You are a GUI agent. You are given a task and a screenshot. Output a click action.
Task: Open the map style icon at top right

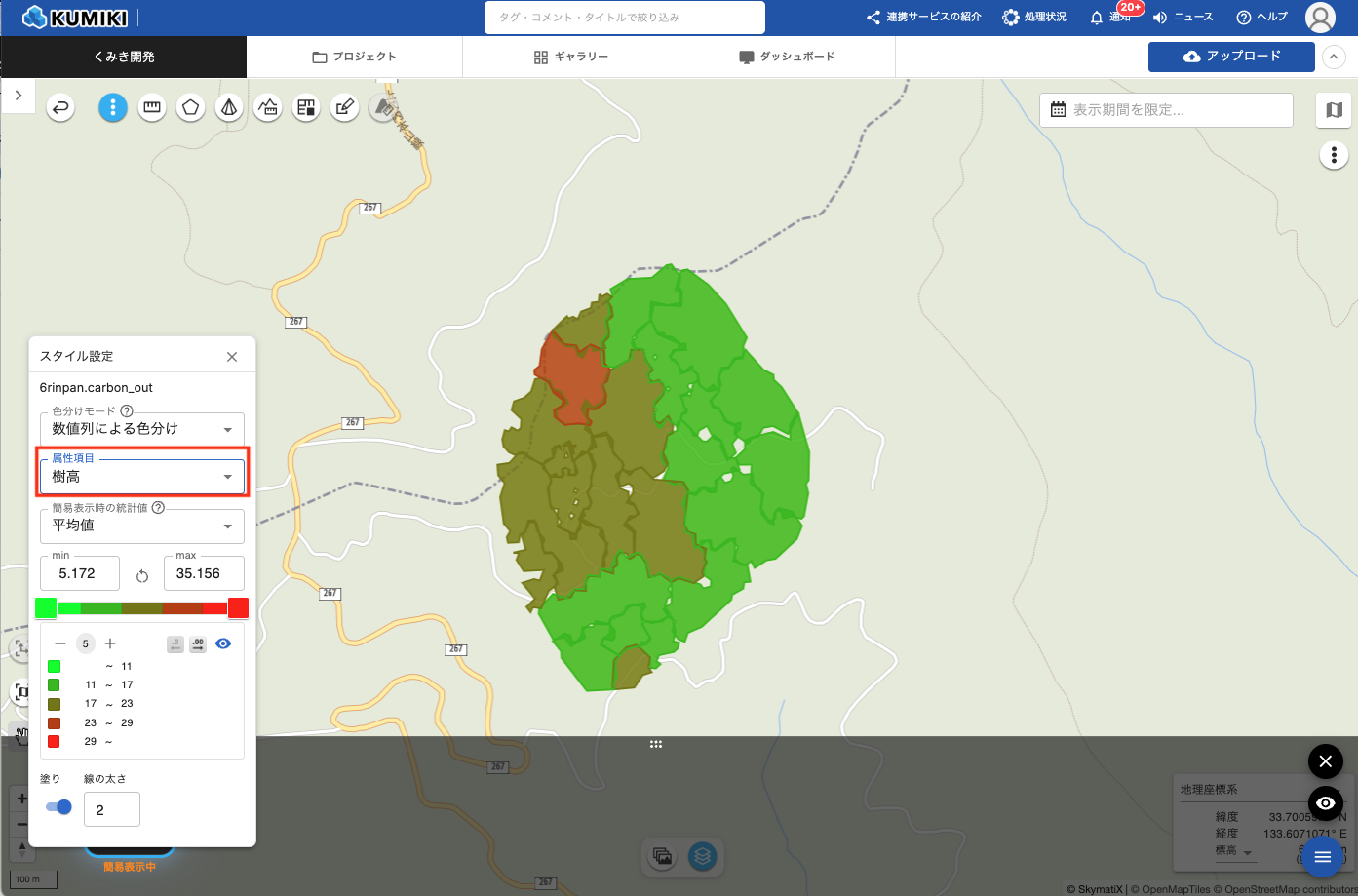1334,110
